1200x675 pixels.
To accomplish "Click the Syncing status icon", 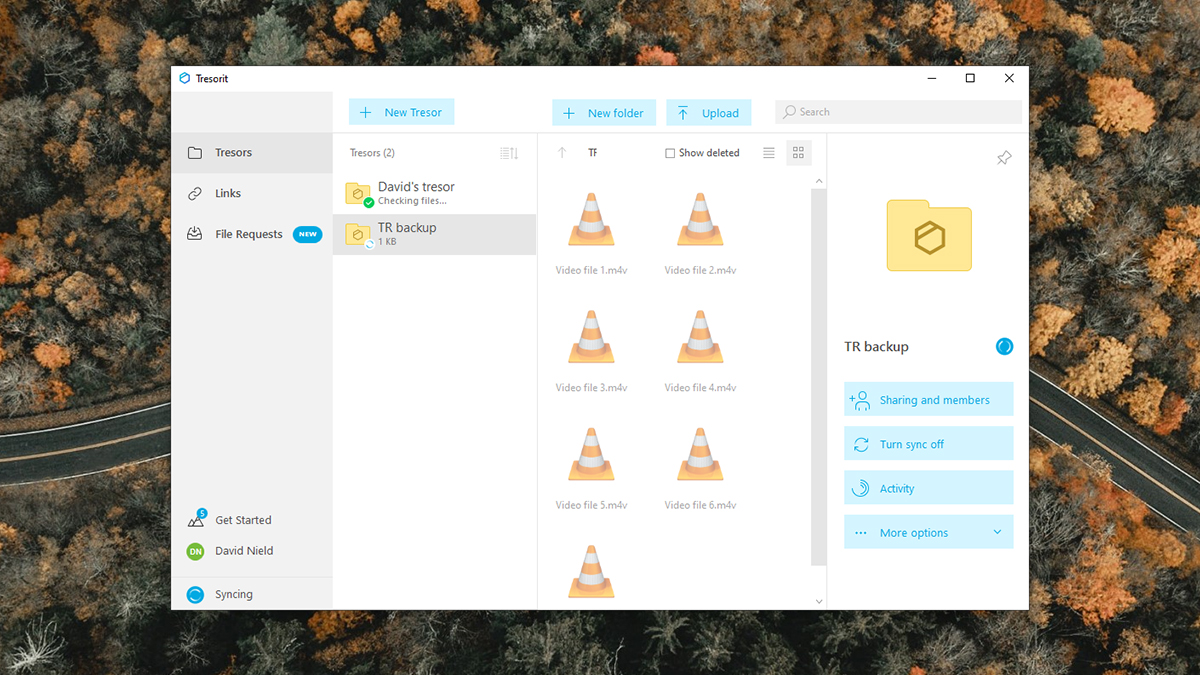I will (194, 593).
